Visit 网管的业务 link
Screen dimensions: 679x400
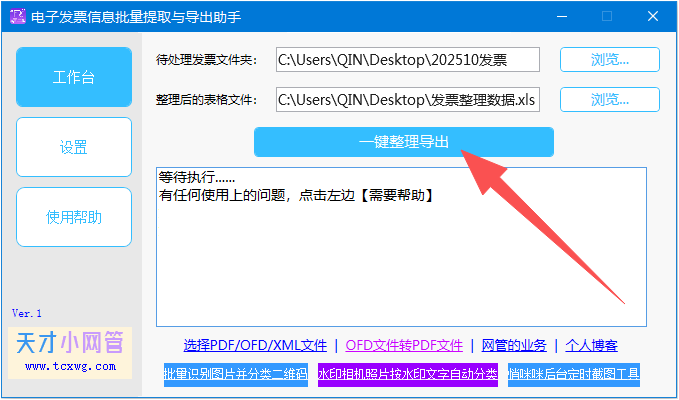click(514, 345)
